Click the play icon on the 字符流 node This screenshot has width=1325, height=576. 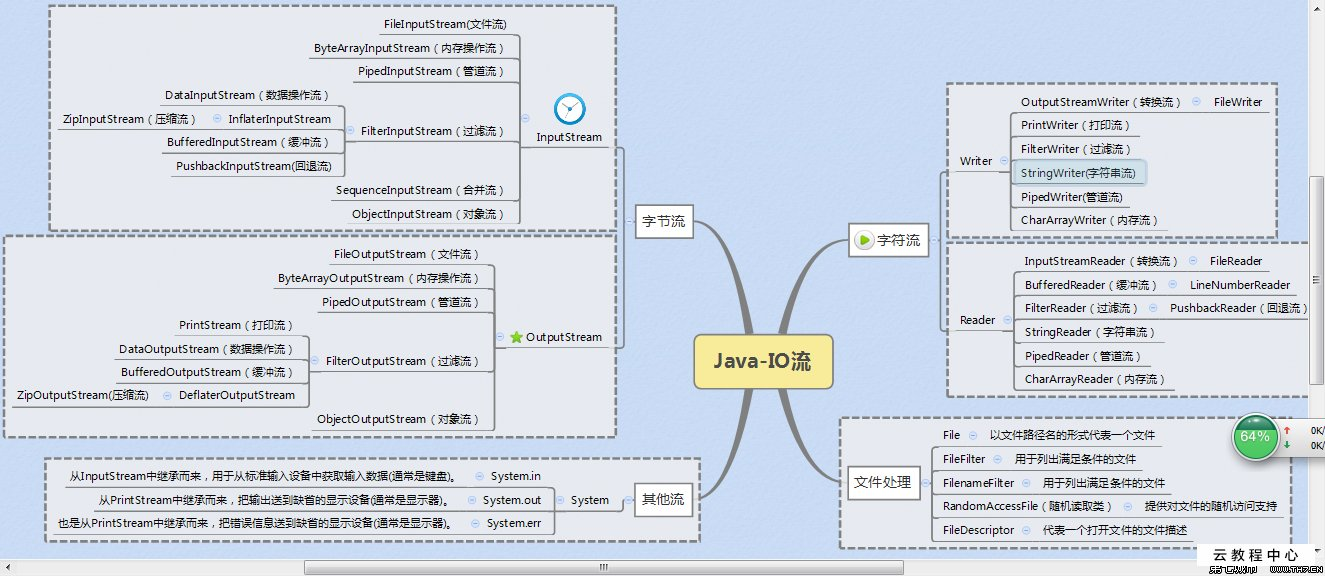click(x=862, y=239)
